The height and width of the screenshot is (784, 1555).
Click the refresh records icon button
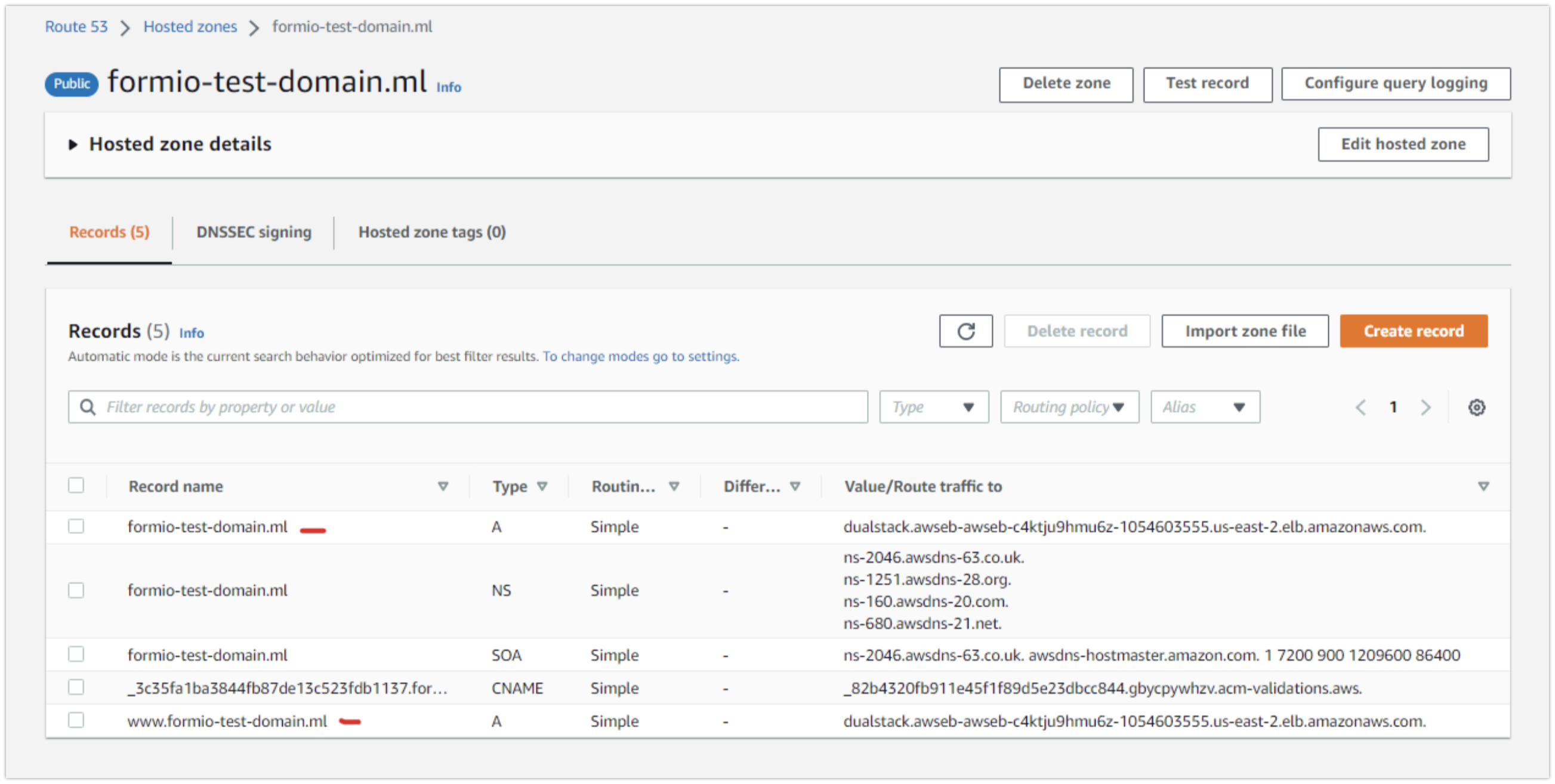pyautogui.click(x=965, y=331)
